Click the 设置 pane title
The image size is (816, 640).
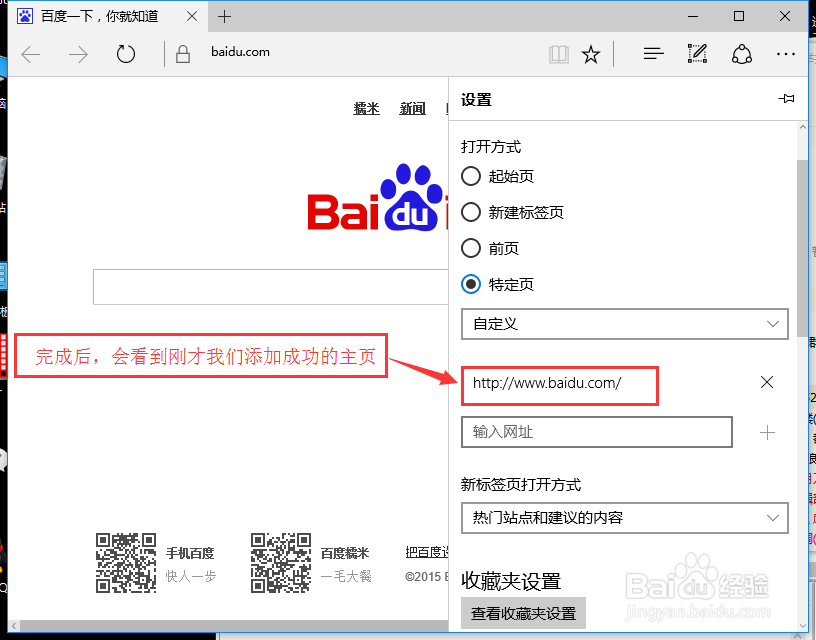click(476, 99)
